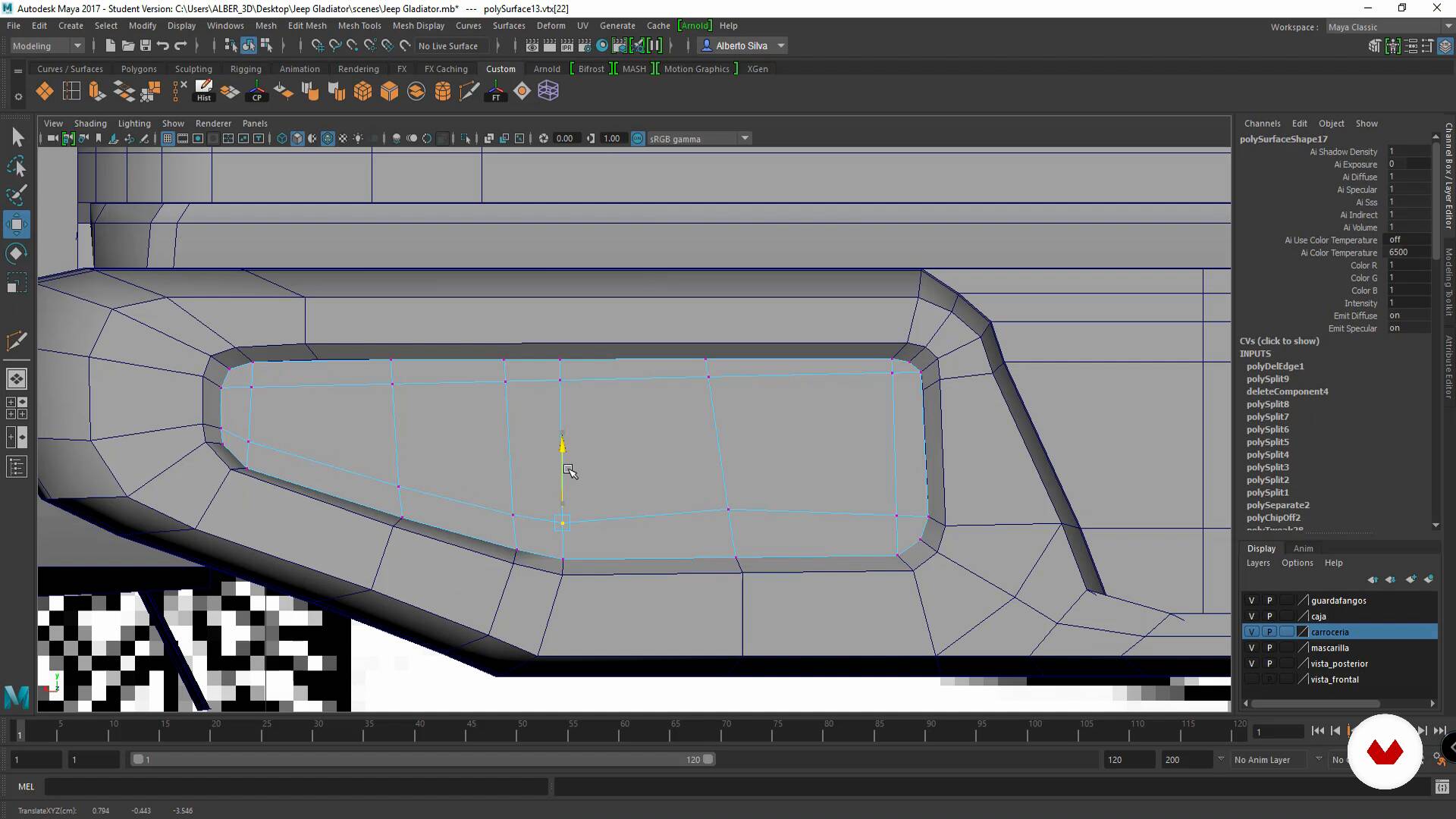Toggle viewport grid display icon
The image size is (1456, 819).
168,139
